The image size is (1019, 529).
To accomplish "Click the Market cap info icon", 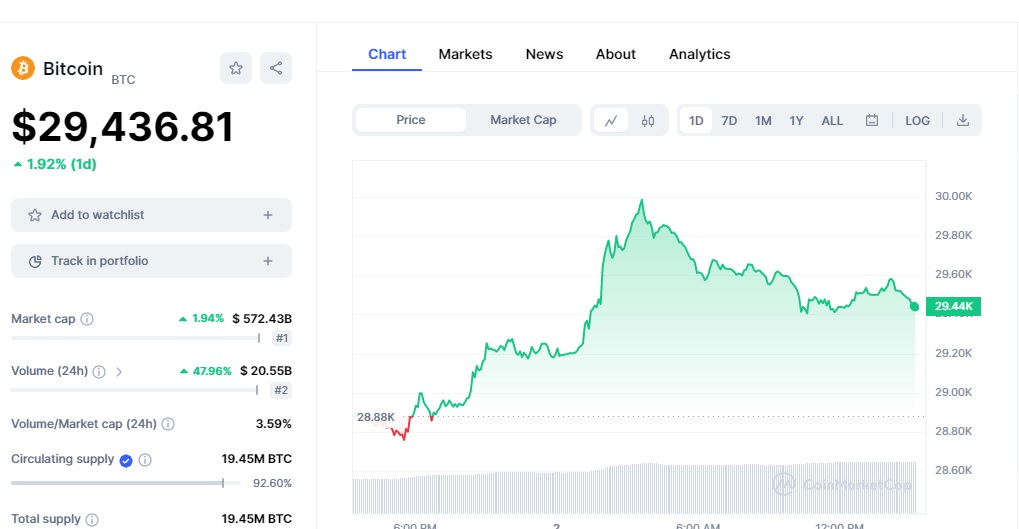I will pos(87,319).
